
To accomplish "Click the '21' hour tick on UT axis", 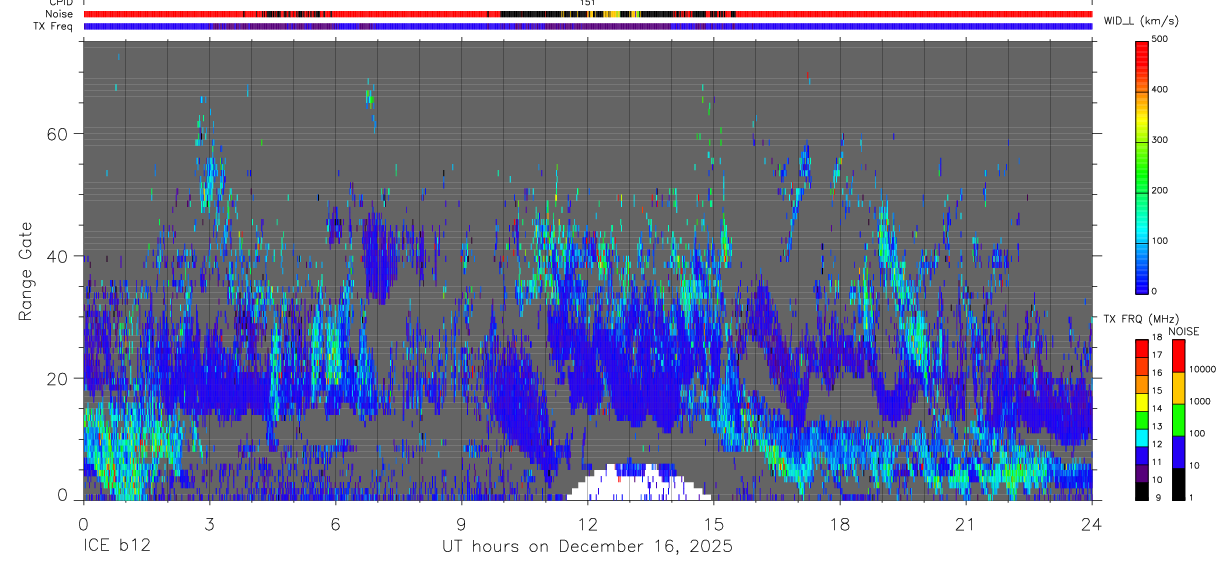I will (966, 524).
